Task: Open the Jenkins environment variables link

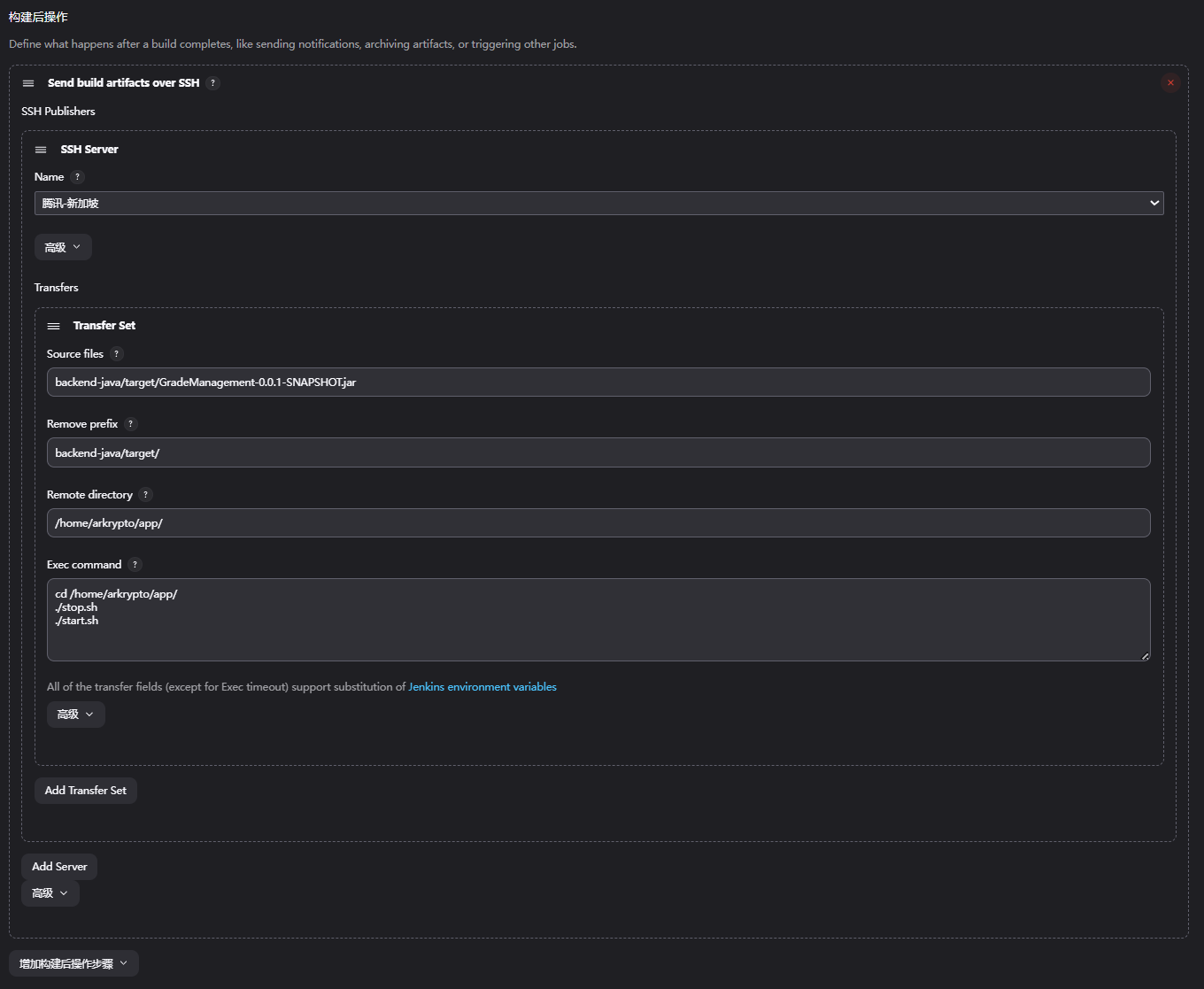Action: coord(482,687)
